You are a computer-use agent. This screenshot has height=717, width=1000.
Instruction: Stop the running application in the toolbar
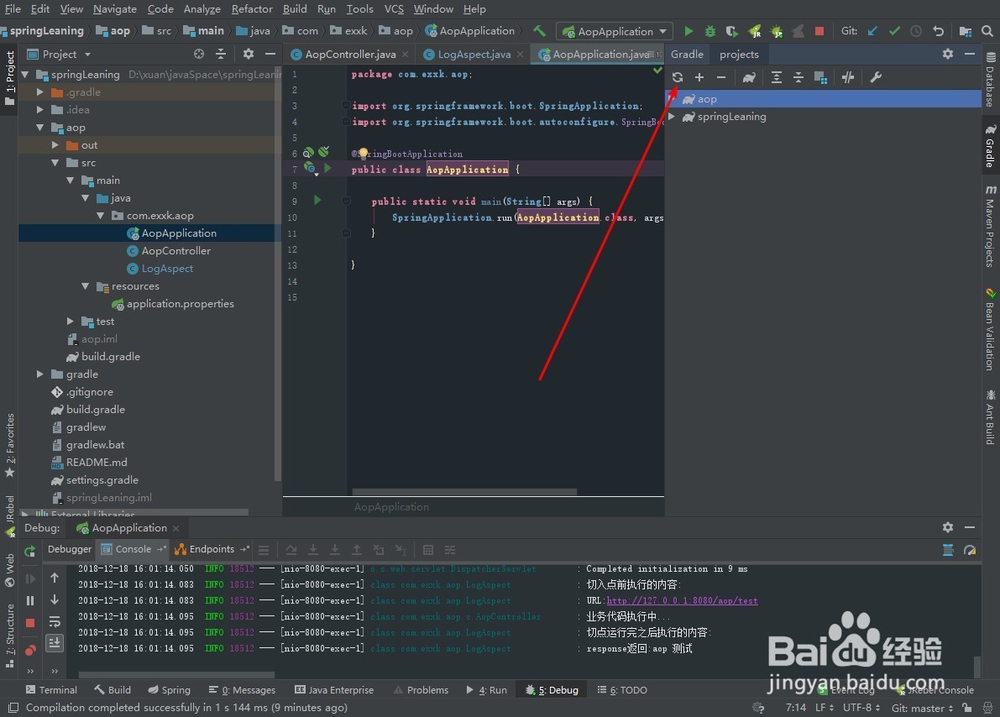coord(820,31)
